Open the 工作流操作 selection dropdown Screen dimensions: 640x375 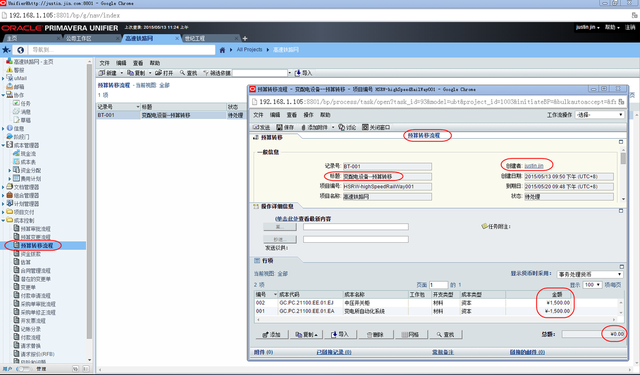(600, 115)
